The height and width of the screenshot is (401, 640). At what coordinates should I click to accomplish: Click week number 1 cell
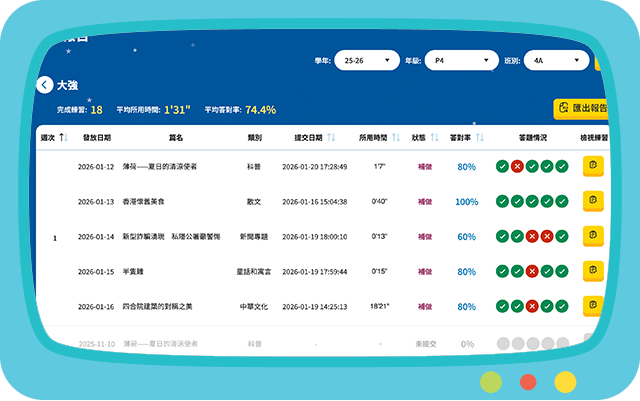point(55,238)
